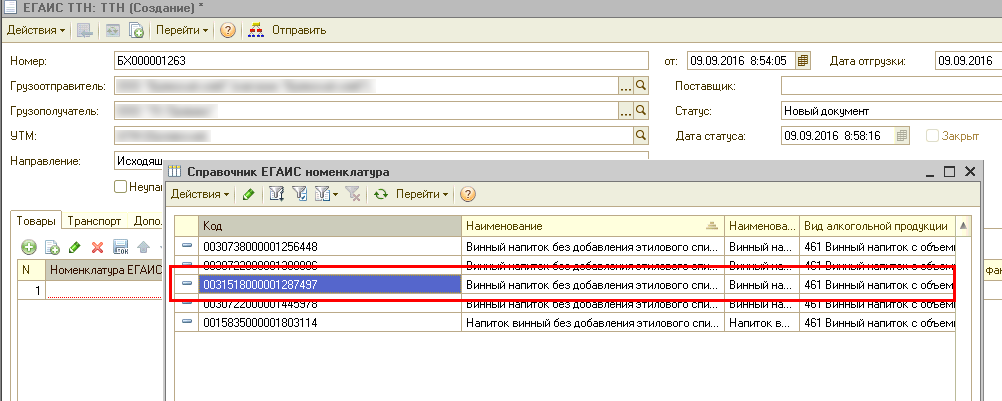1002x401 pixels.
Task: Click the Поставщик input field
Action: [x=891, y=86]
